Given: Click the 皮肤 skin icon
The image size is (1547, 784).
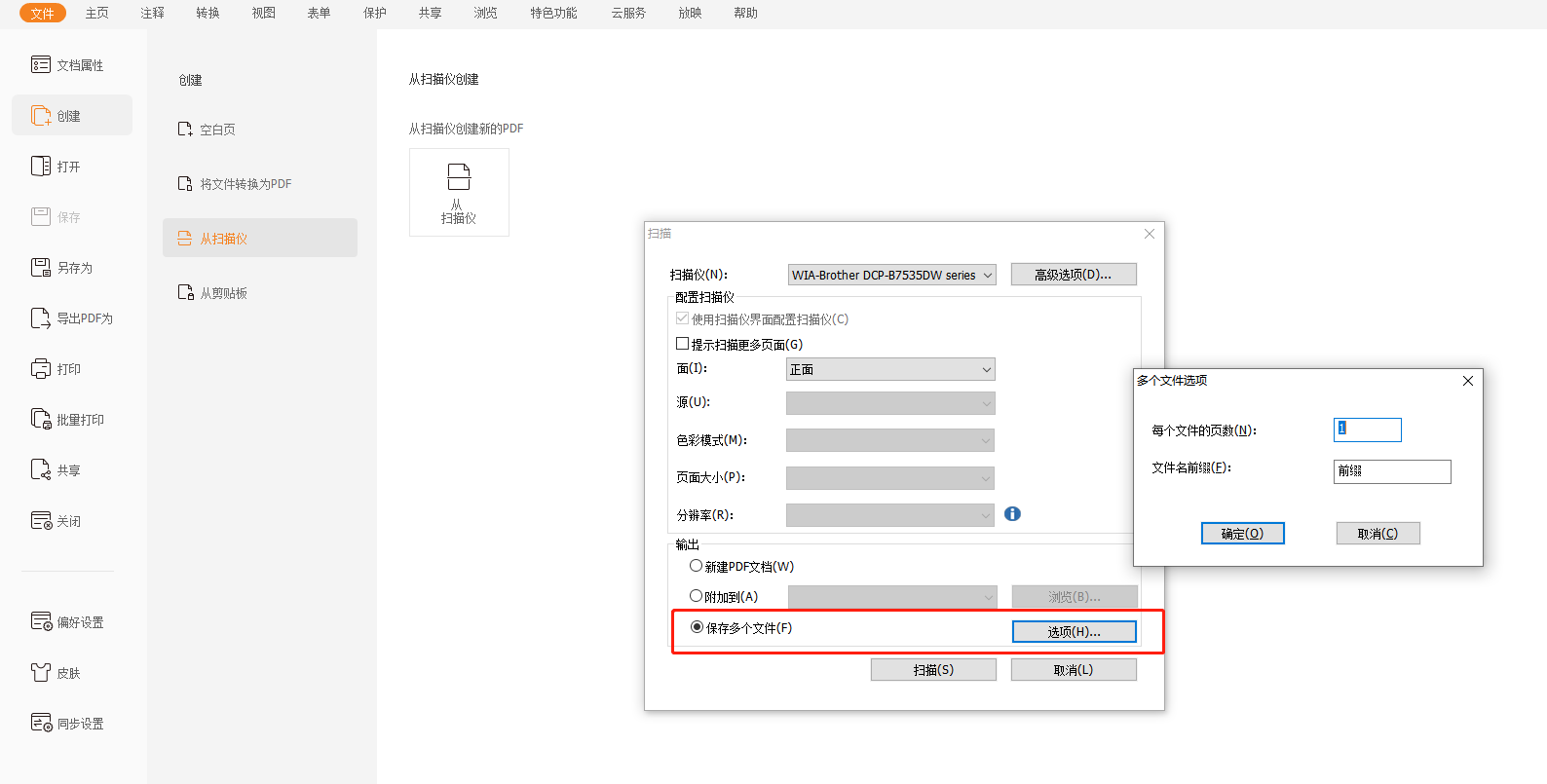Looking at the screenshot, I should (40, 673).
